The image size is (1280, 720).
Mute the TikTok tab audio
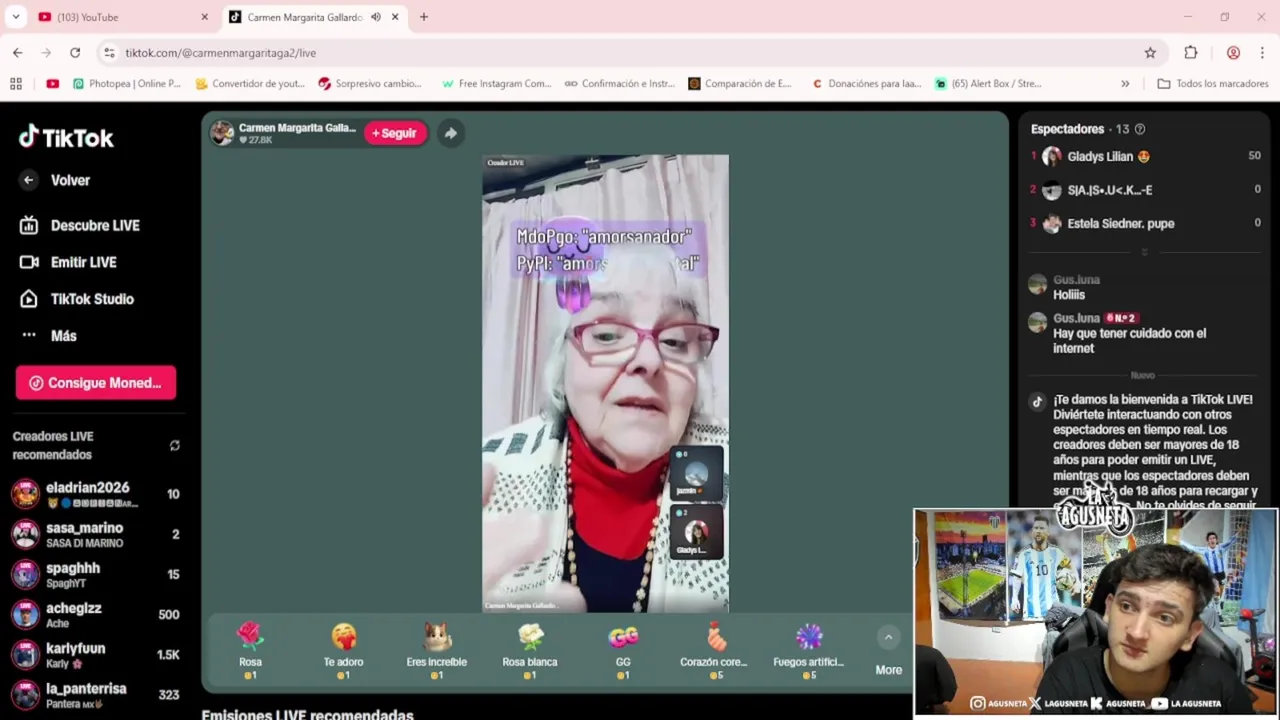point(376,17)
